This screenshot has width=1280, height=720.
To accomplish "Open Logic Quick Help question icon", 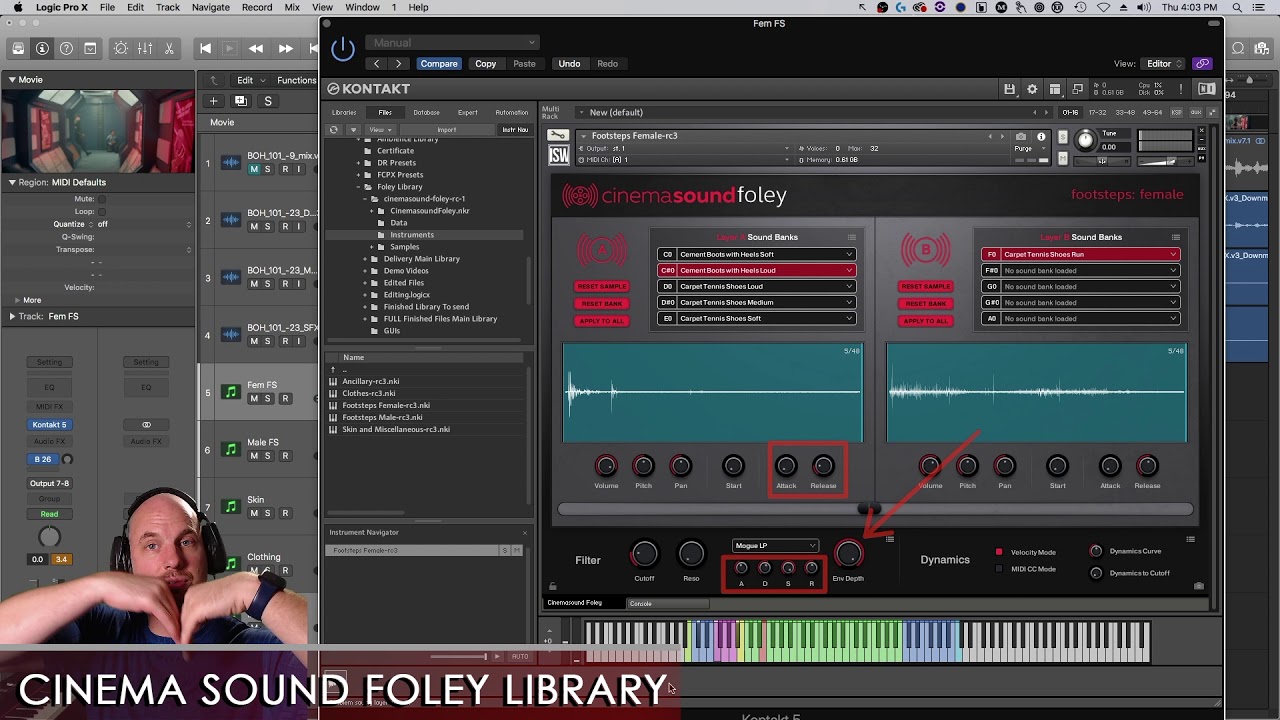I will click(66, 48).
